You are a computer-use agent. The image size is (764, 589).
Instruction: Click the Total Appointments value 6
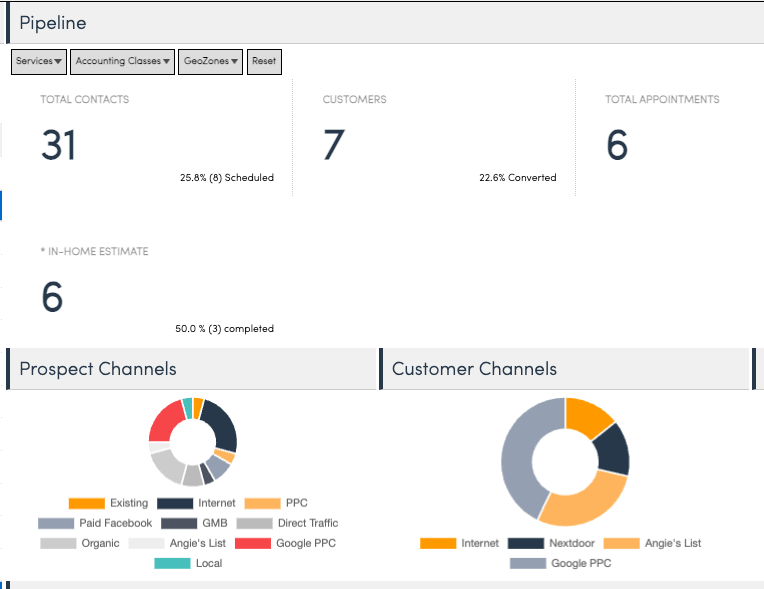(617, 145)
